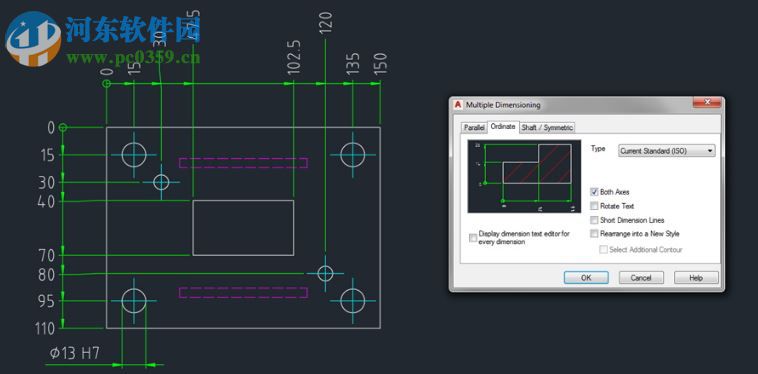
Task: Open the Type dropdown Current Standard (ISO)
Action: [x=667, y=151]
